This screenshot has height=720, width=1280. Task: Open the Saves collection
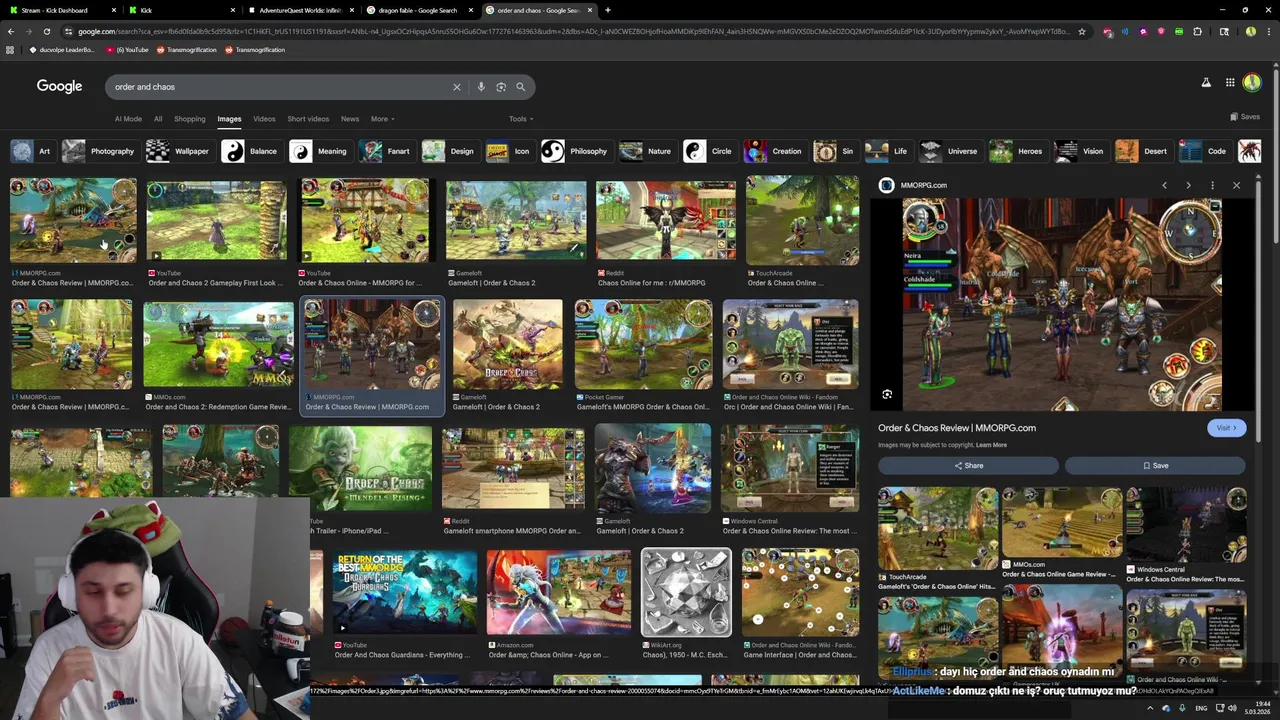(x=1245, y=117)
